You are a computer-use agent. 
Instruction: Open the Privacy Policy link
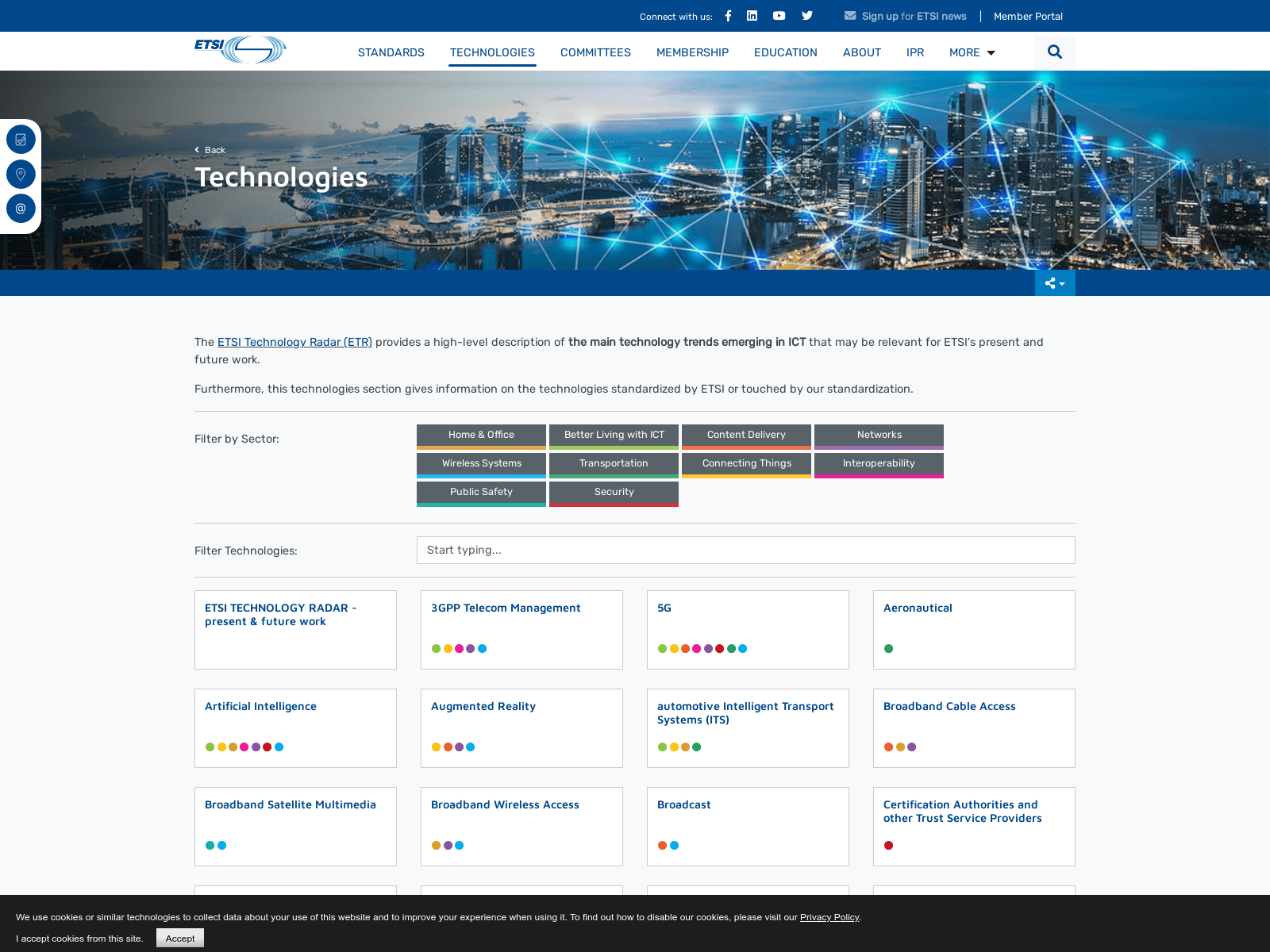[x=829, y=917]
